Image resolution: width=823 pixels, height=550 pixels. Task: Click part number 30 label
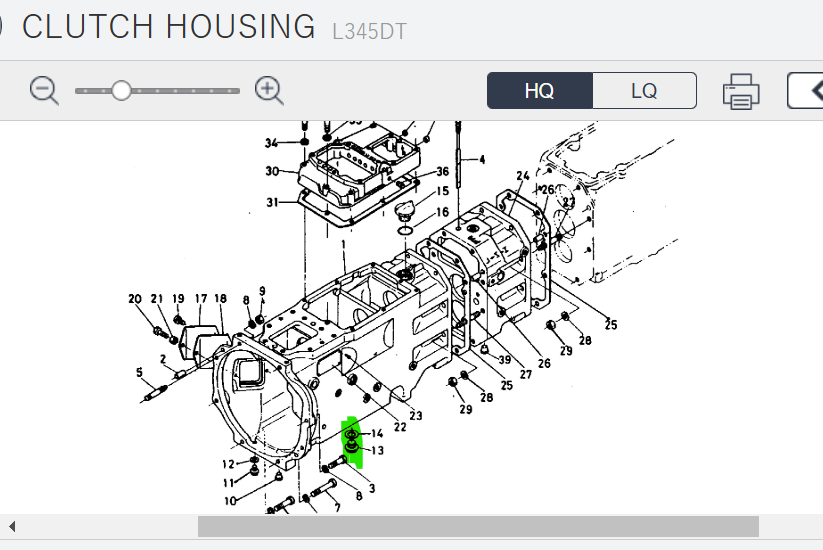pos(272,171)
